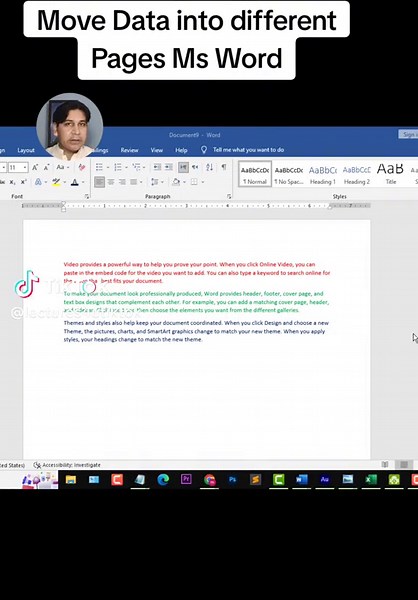This screenshot has width=418, height=600.
Task: Click the Decrease Font Size icon
Action: click(47, 167)
